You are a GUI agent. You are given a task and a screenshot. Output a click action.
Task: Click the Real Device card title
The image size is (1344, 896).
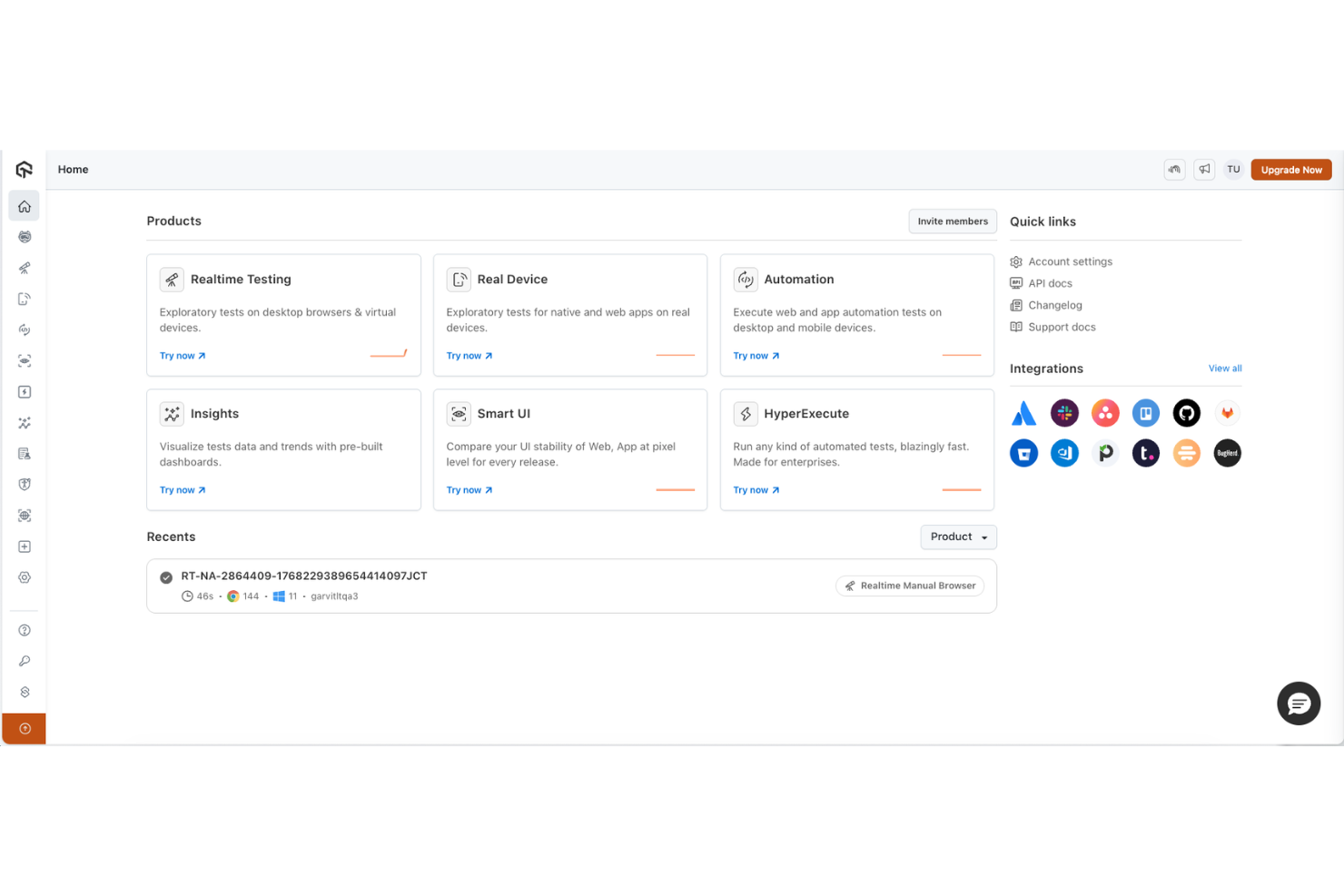coord(512,280)
